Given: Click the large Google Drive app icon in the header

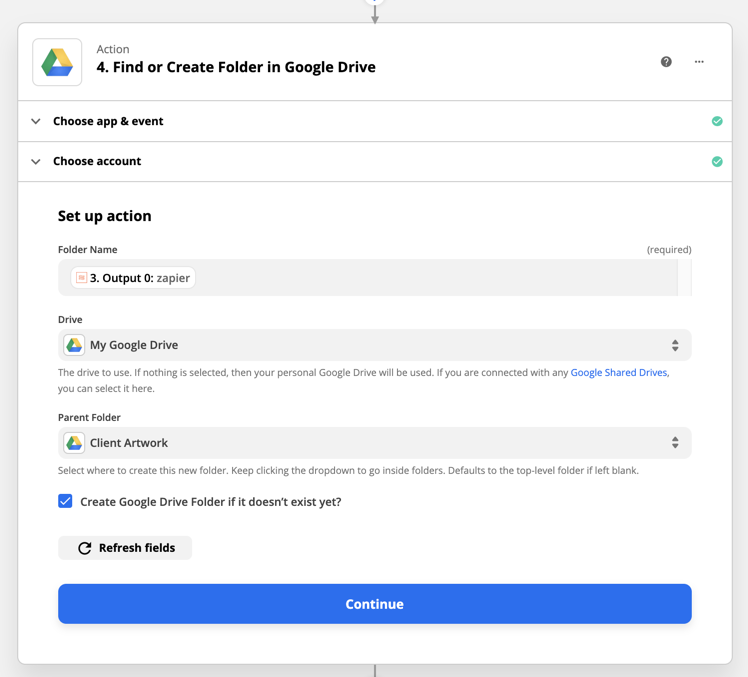Looking at the screenshot, I should (x=57, y=62).
